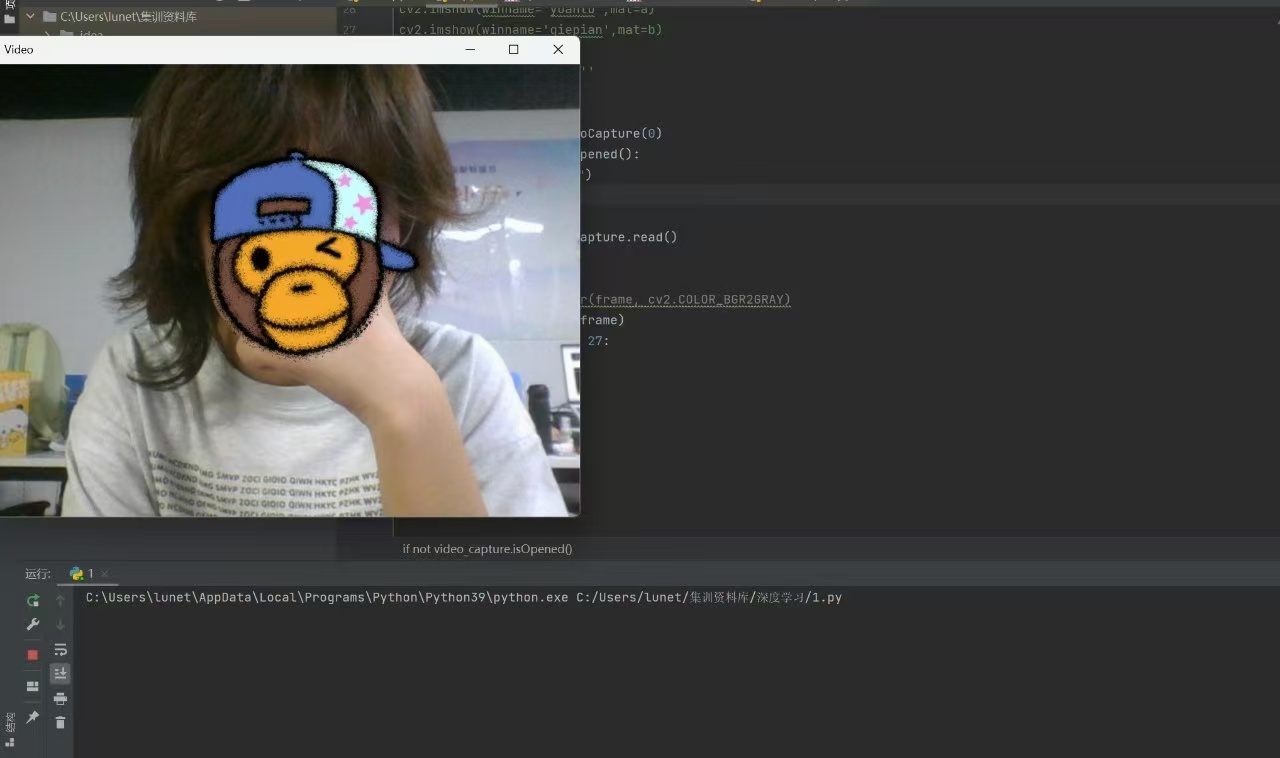Image resolution: width=1280 pixels, height=758 pixels.
Task: Click line number 27 in editor gutter
Action: click(x=349, y=30)
